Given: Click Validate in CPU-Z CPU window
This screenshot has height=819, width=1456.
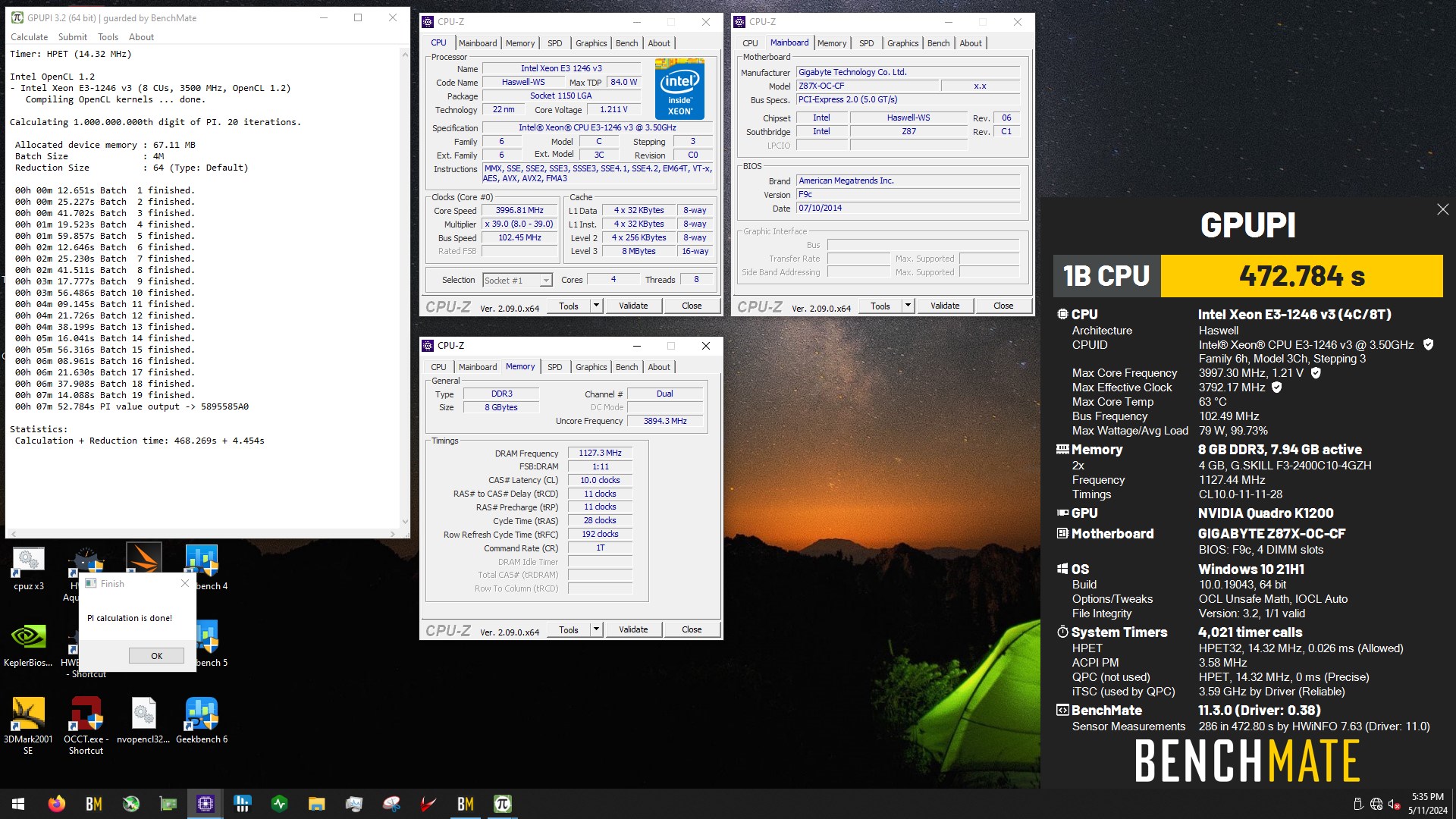Looking at the screenshot, I should [633, 306].
